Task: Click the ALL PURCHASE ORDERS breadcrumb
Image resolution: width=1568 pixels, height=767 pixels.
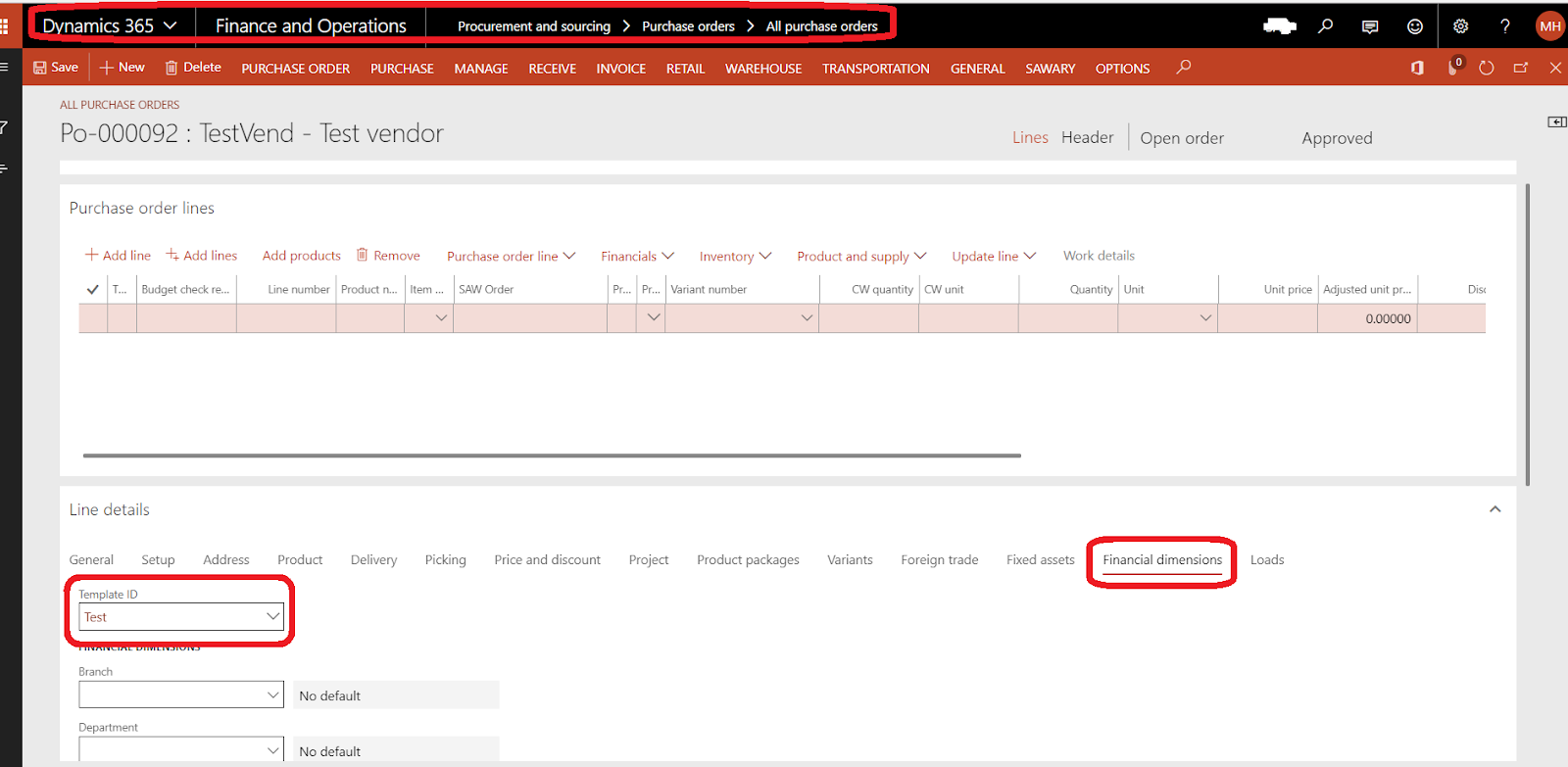Action: point(120,105)
